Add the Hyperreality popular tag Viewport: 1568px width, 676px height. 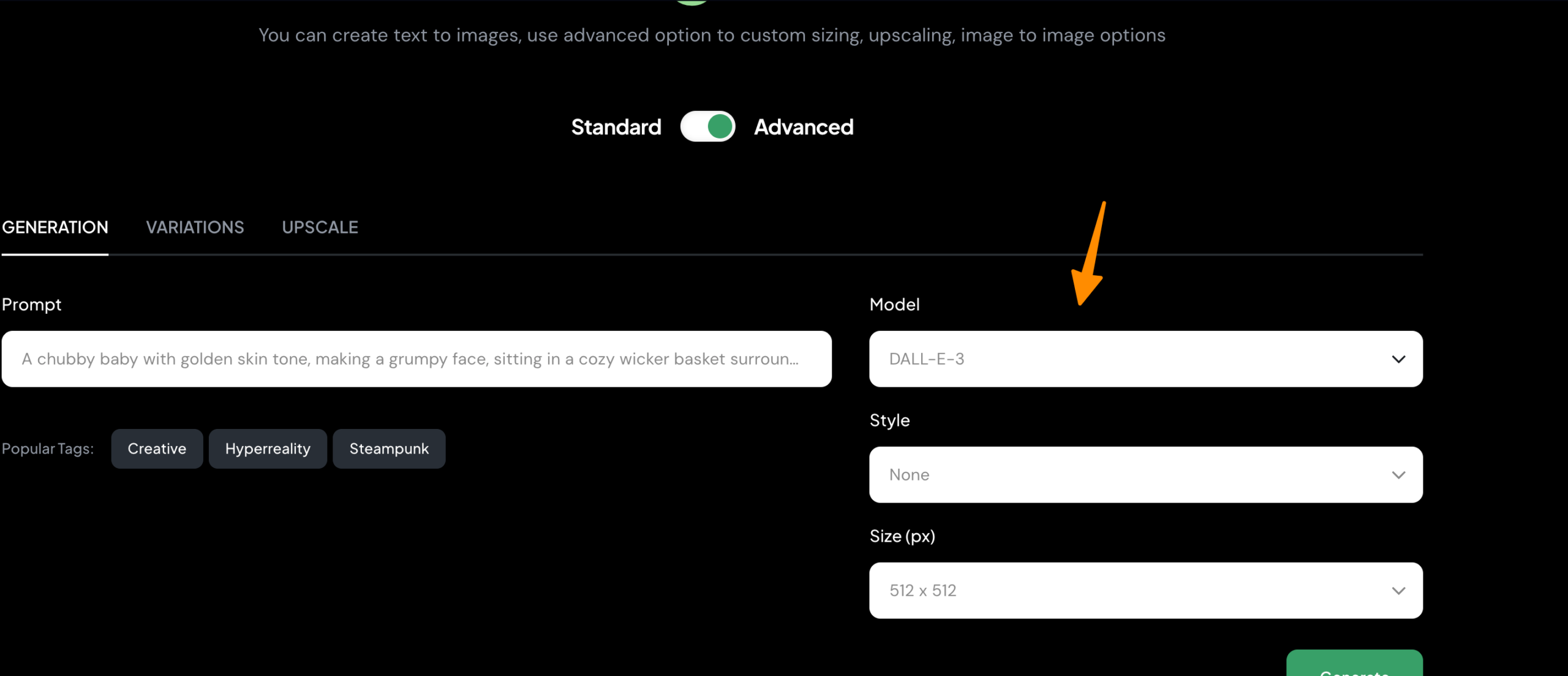[x=268, y=449]
